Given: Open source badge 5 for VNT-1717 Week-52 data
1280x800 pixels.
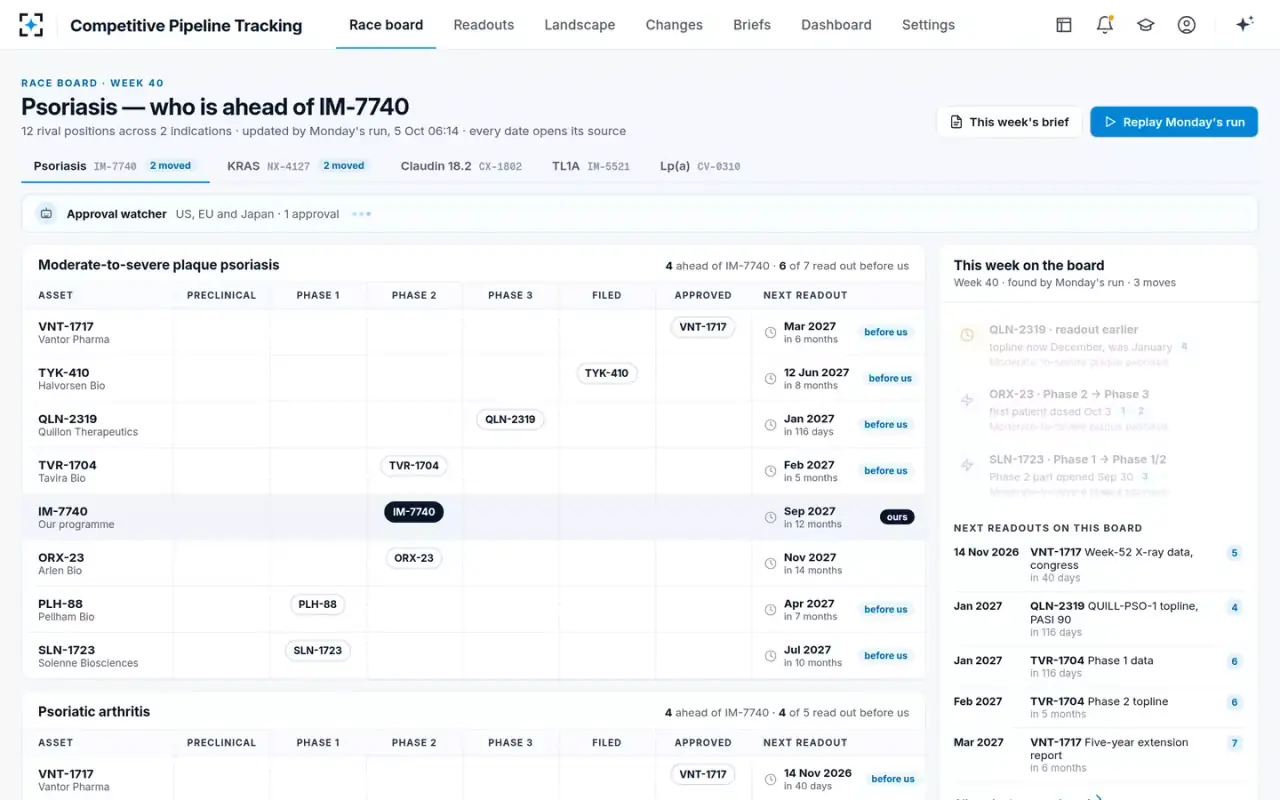Looking at the screenshot, I should click(1234, 553).
